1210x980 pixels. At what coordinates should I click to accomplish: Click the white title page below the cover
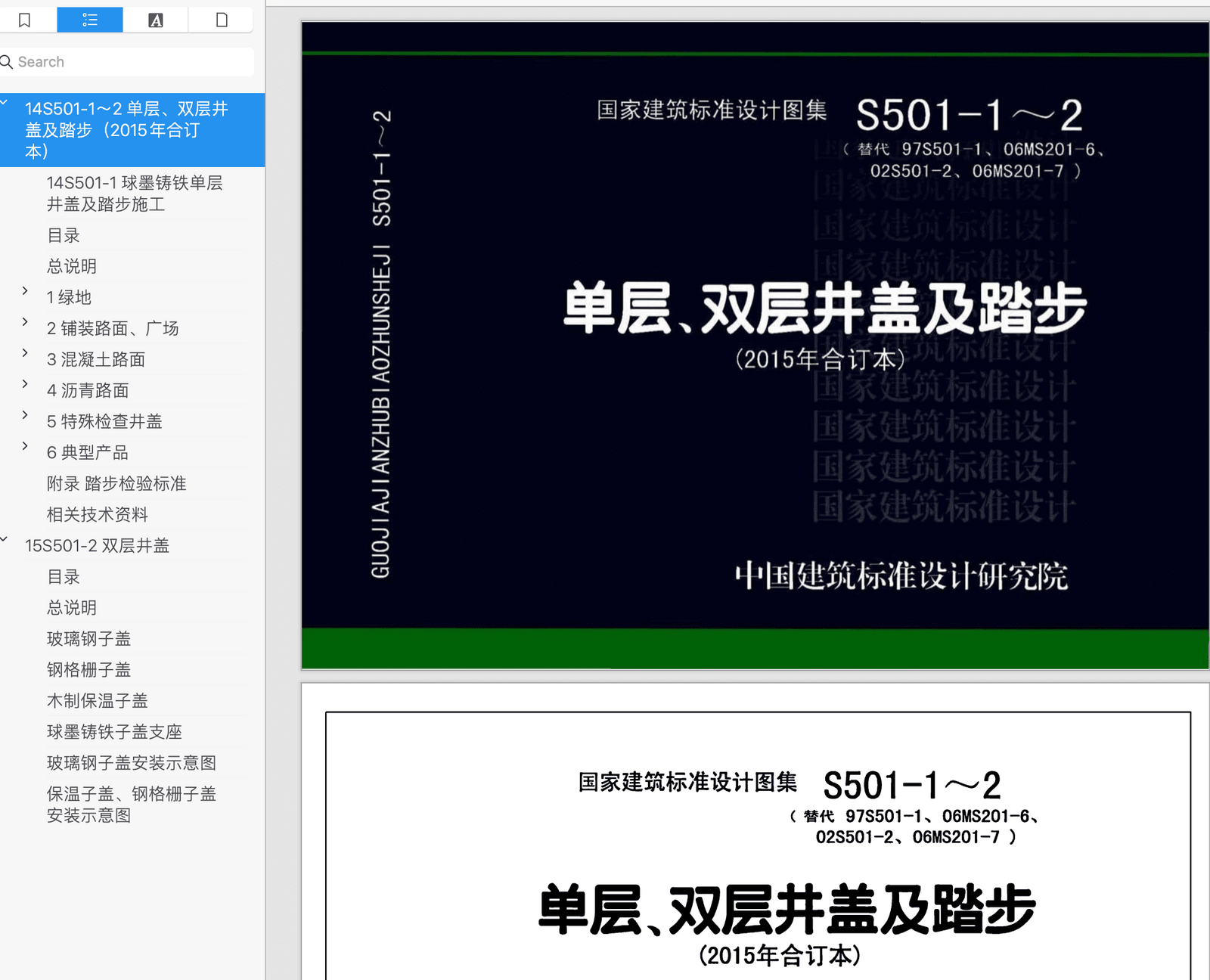(x=755, y=832)
